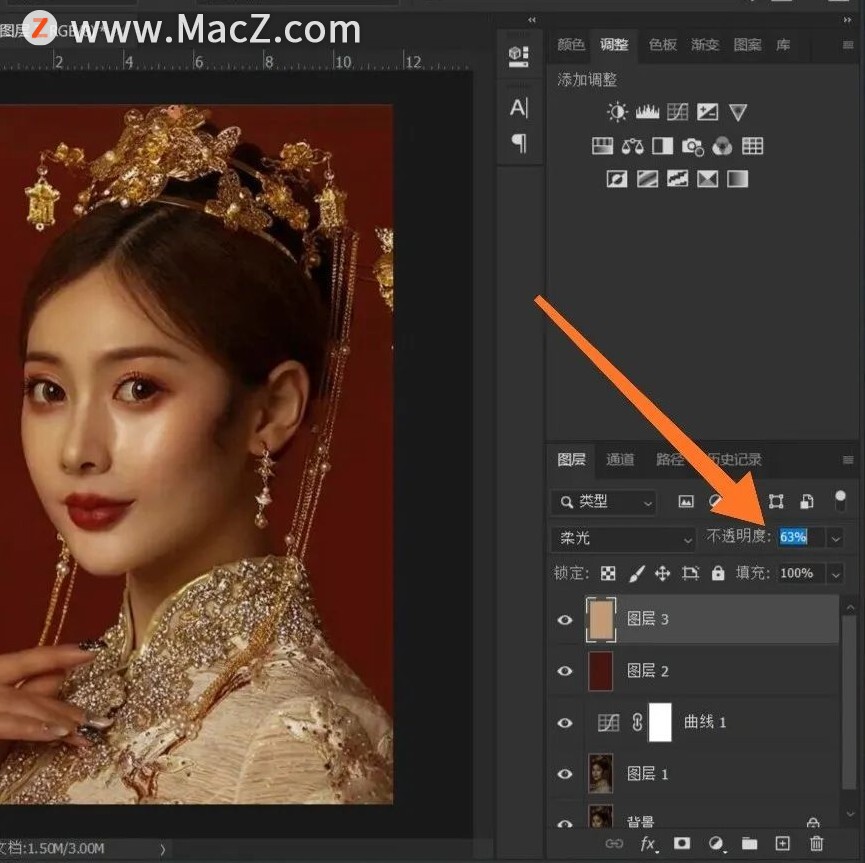Screen dimensions: 865x863
Task: Click the 63% opacity input field
Action: 801,537
